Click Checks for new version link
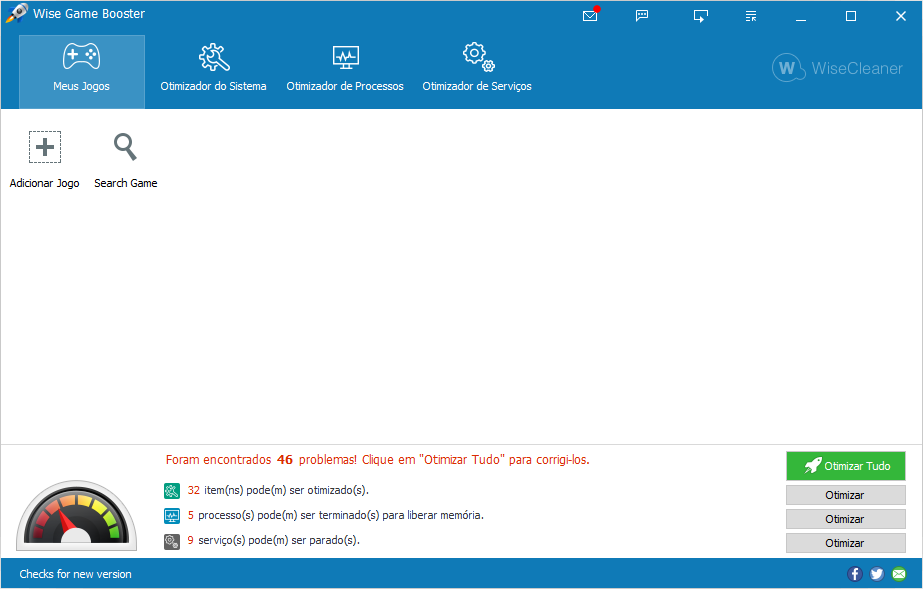 [x=75, y=574]
